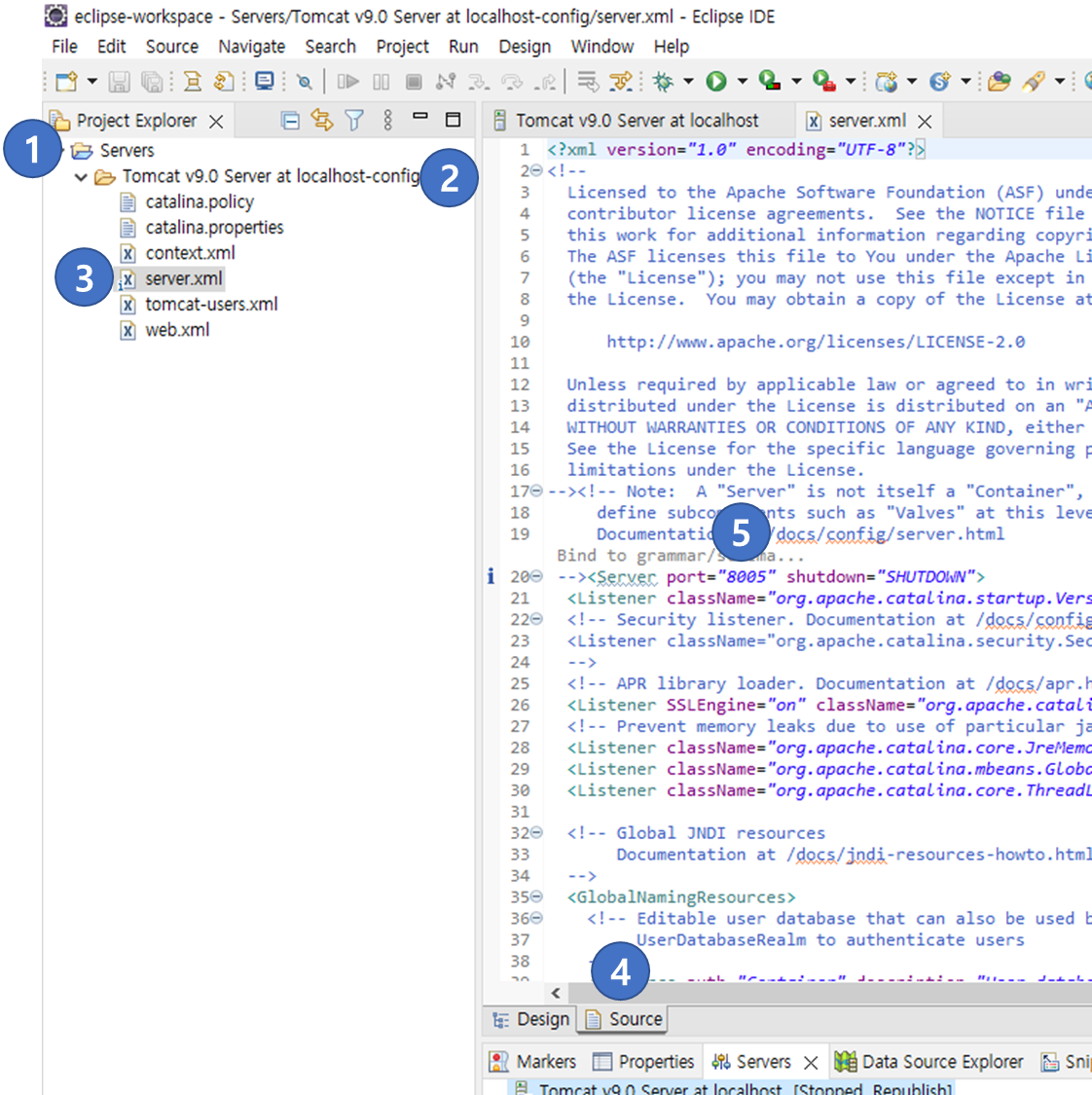Toggle fold marker at line 2
This screenshot has width=1092, height=1095.
click(x=536, y=170)
